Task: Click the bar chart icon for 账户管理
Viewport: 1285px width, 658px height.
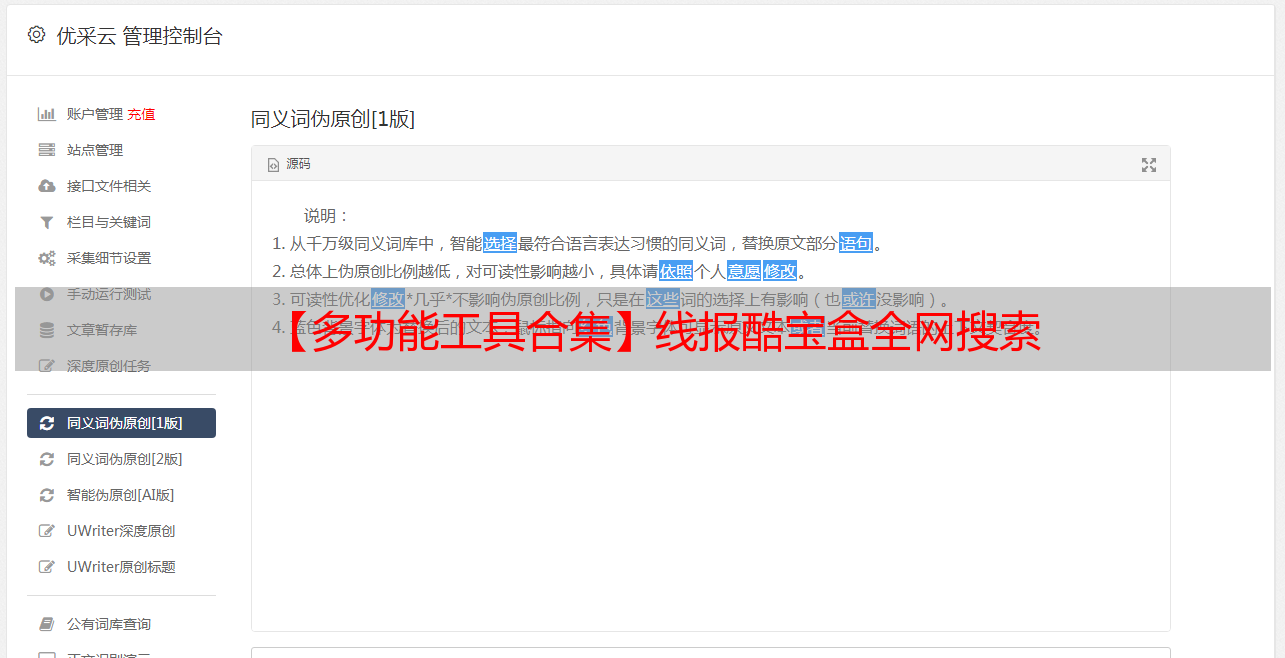Action: point(46,114)
